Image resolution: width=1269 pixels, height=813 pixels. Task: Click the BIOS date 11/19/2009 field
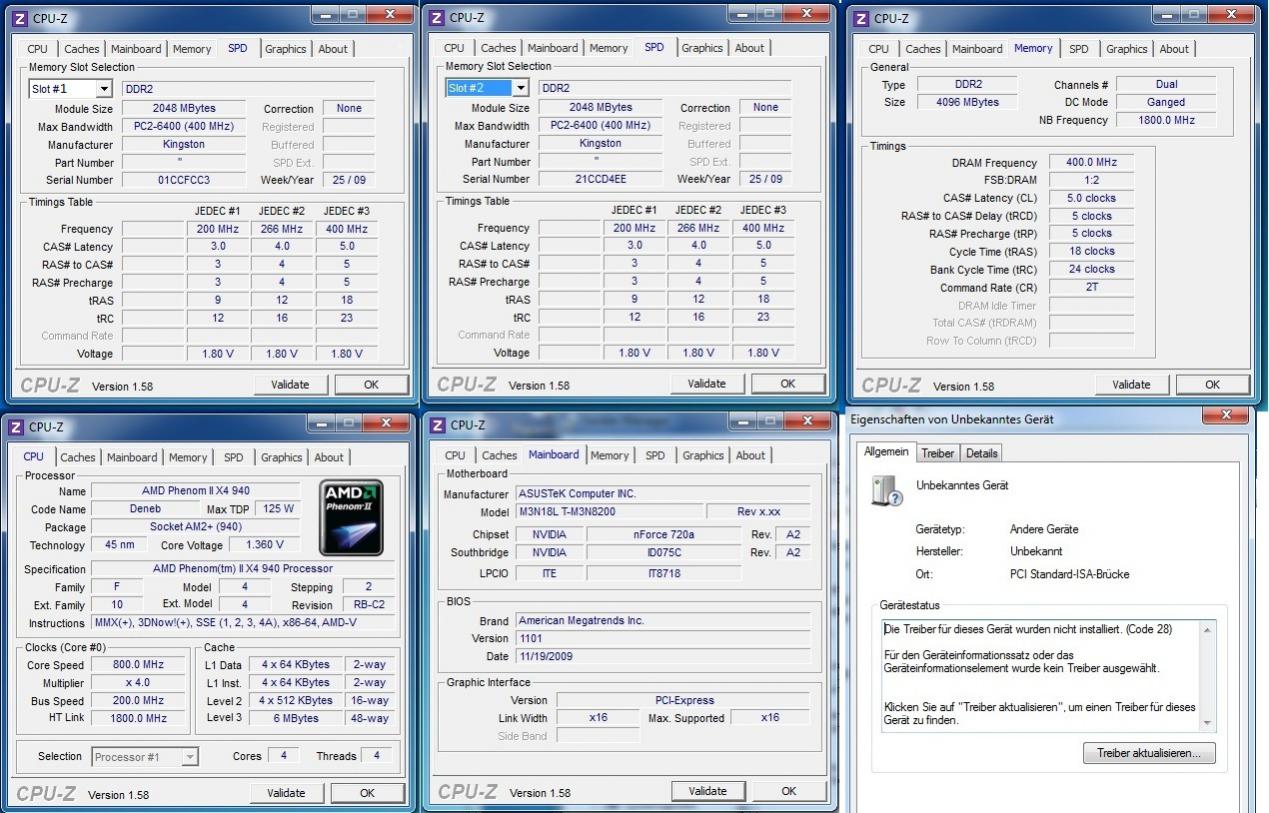(x=662, y=656)
